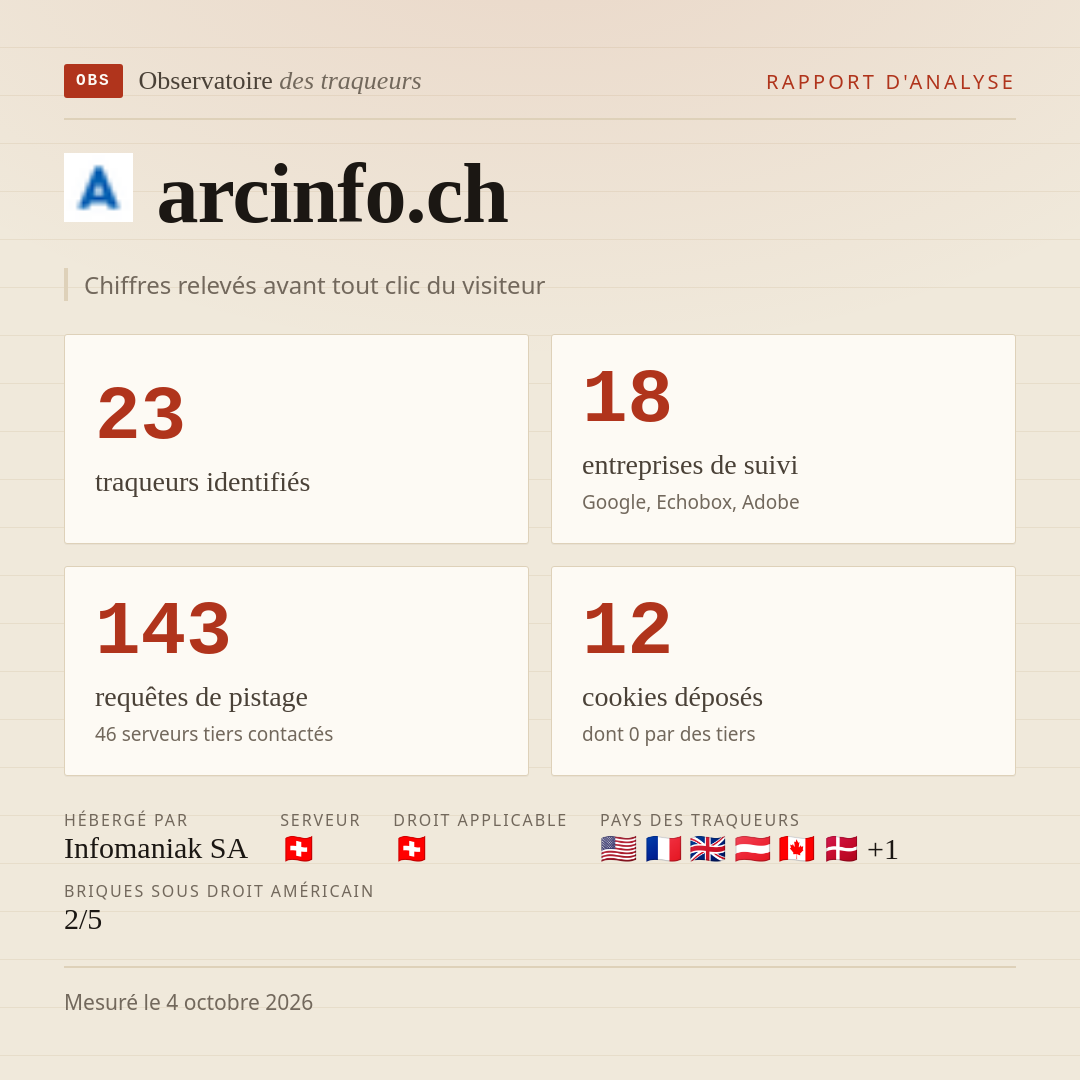Click the 'dont 0 par des tiers' note

tap(668, 734)
